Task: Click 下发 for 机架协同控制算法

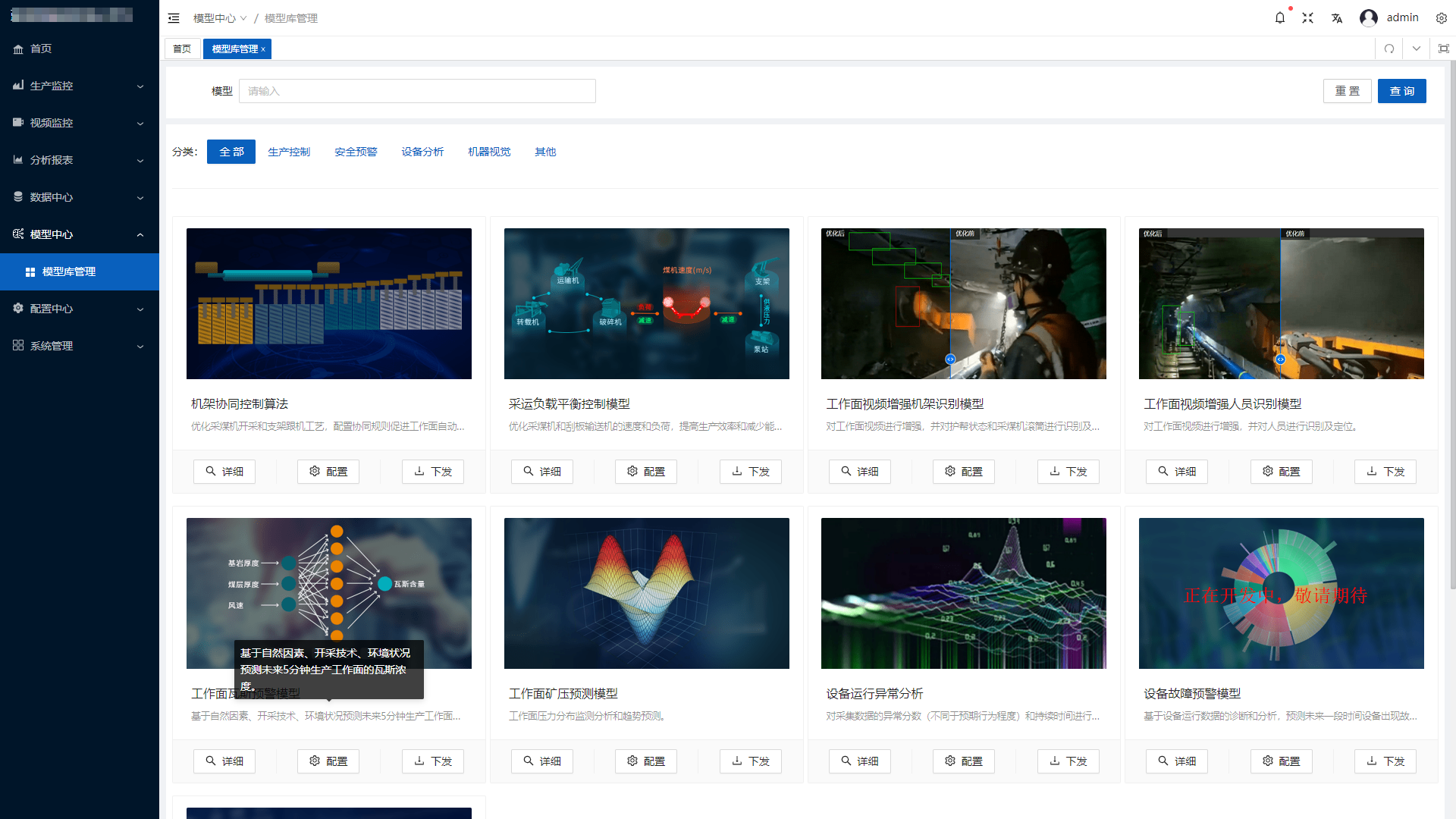Action: tap(433, 472)
